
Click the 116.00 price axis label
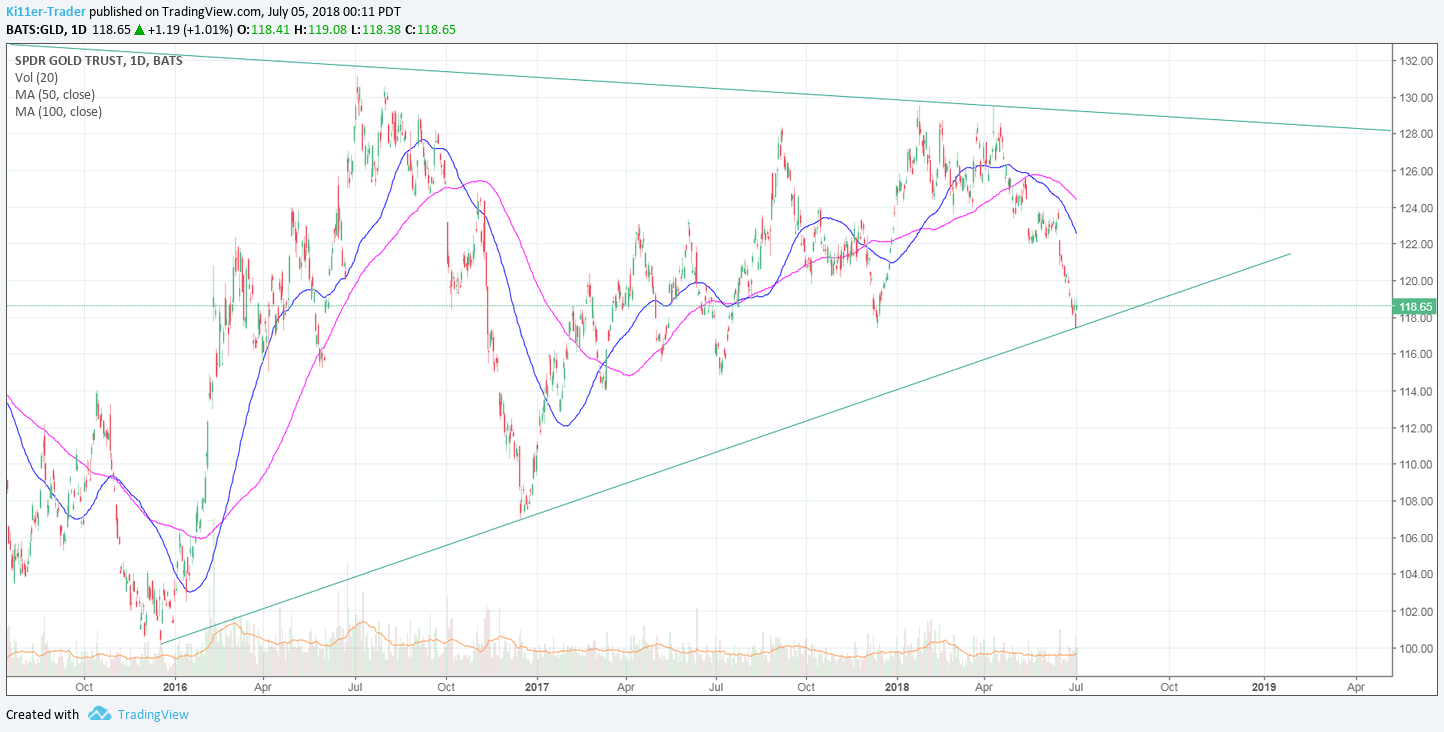(x=1416, y=354)
